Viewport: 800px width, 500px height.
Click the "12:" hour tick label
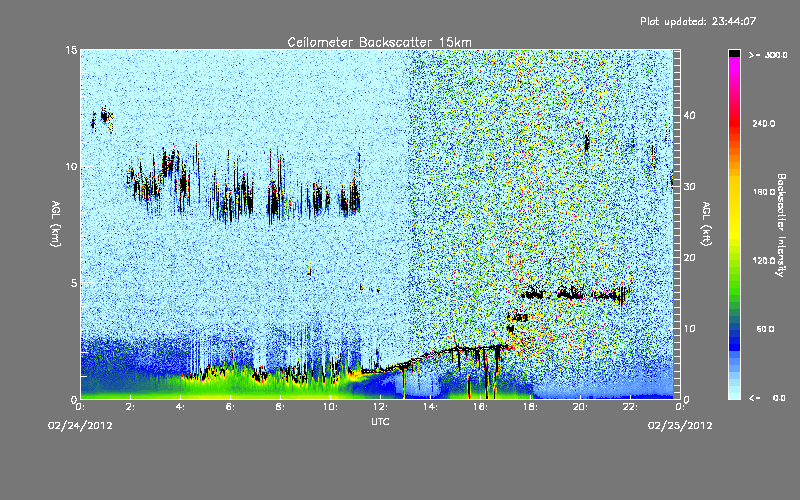(380, 407)
